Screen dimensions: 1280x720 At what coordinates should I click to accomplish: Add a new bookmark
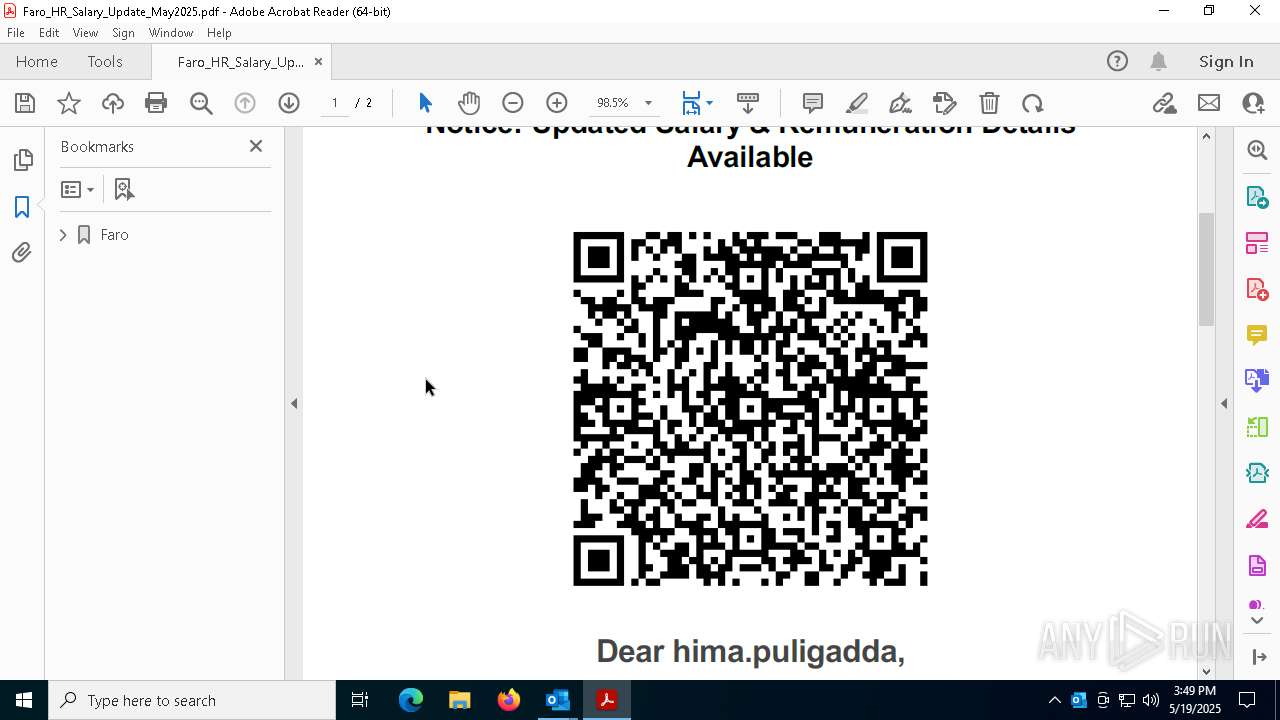124,189
